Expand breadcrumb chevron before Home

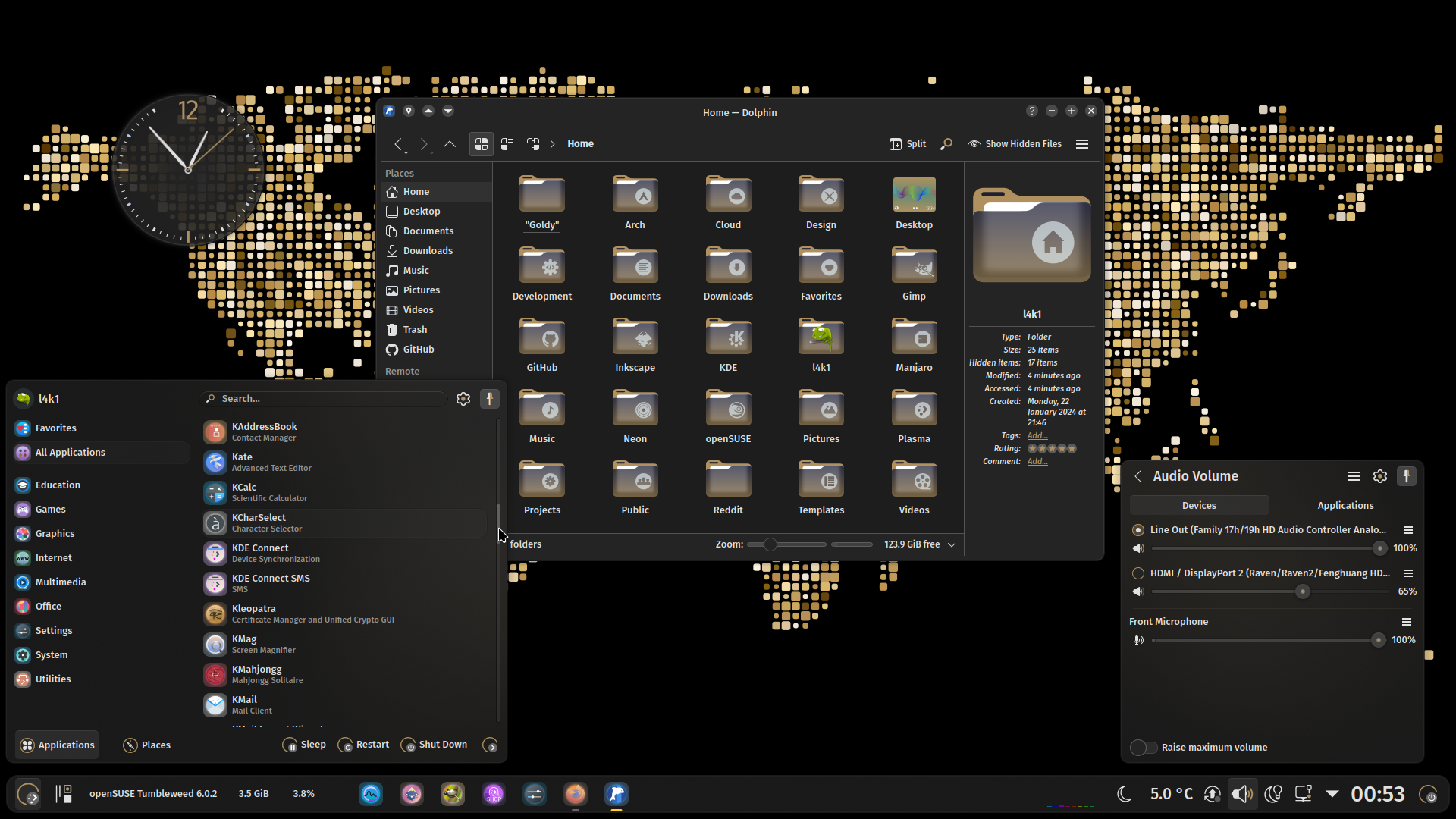click(x=553, y=144)
